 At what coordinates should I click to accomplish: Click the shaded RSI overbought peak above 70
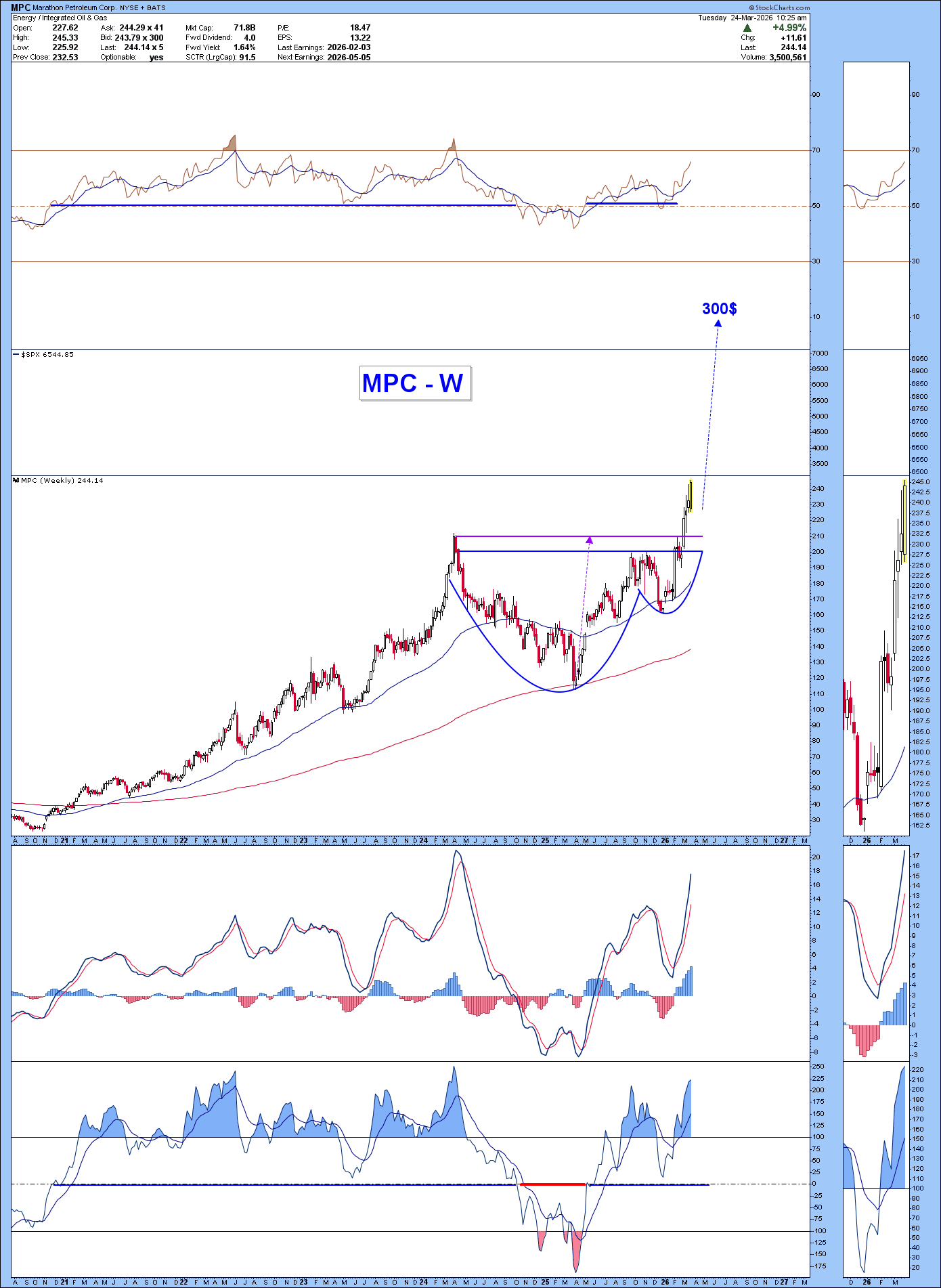tap(232, 142)
